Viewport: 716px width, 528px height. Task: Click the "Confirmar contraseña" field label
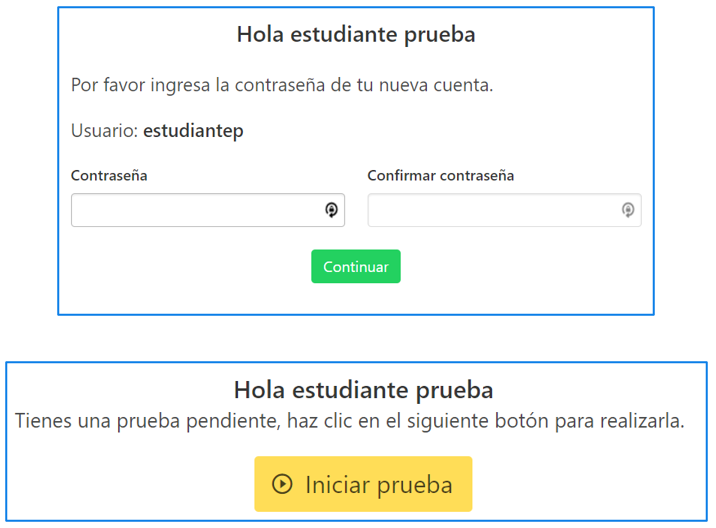point(440,176)
